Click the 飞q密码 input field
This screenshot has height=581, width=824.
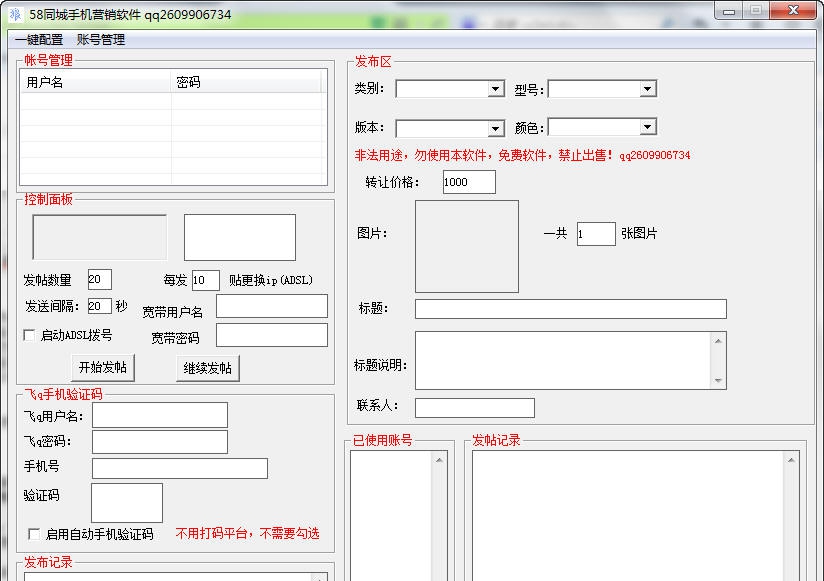click(160, 442)
